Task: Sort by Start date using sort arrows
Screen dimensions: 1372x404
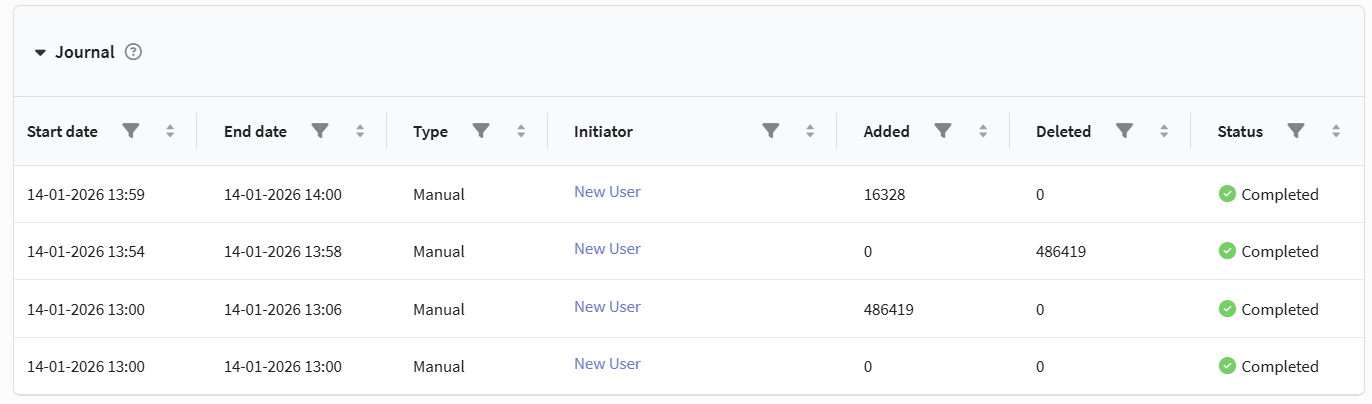Action: (170, 131)
